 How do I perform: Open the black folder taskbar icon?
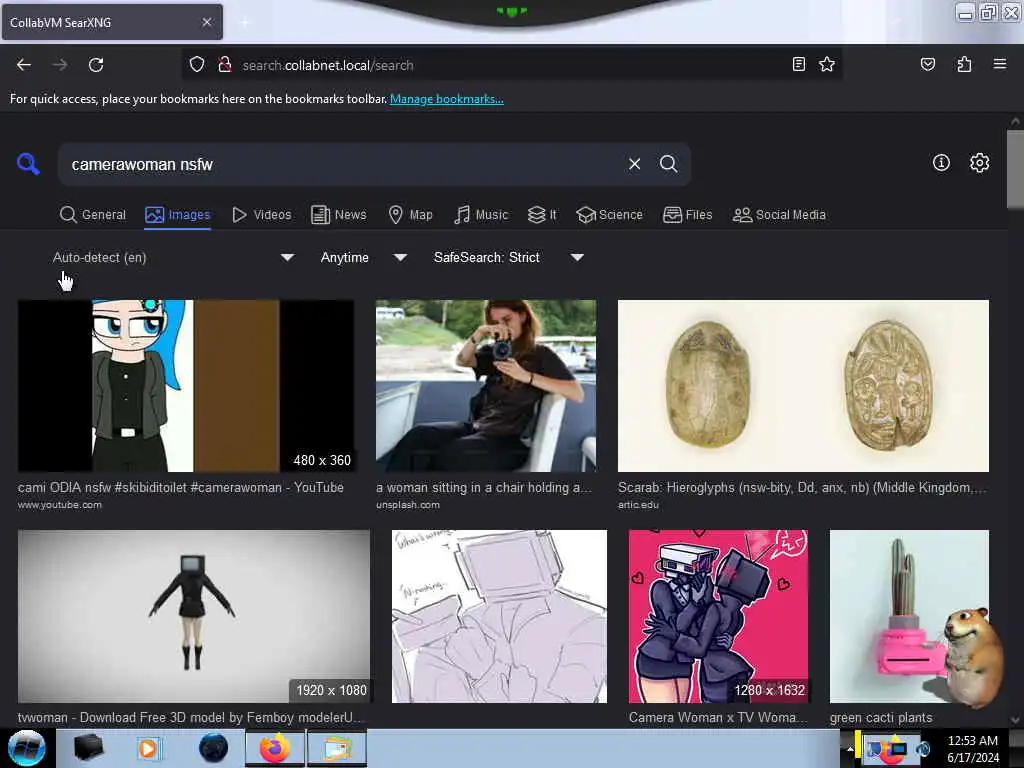[88, 748]
